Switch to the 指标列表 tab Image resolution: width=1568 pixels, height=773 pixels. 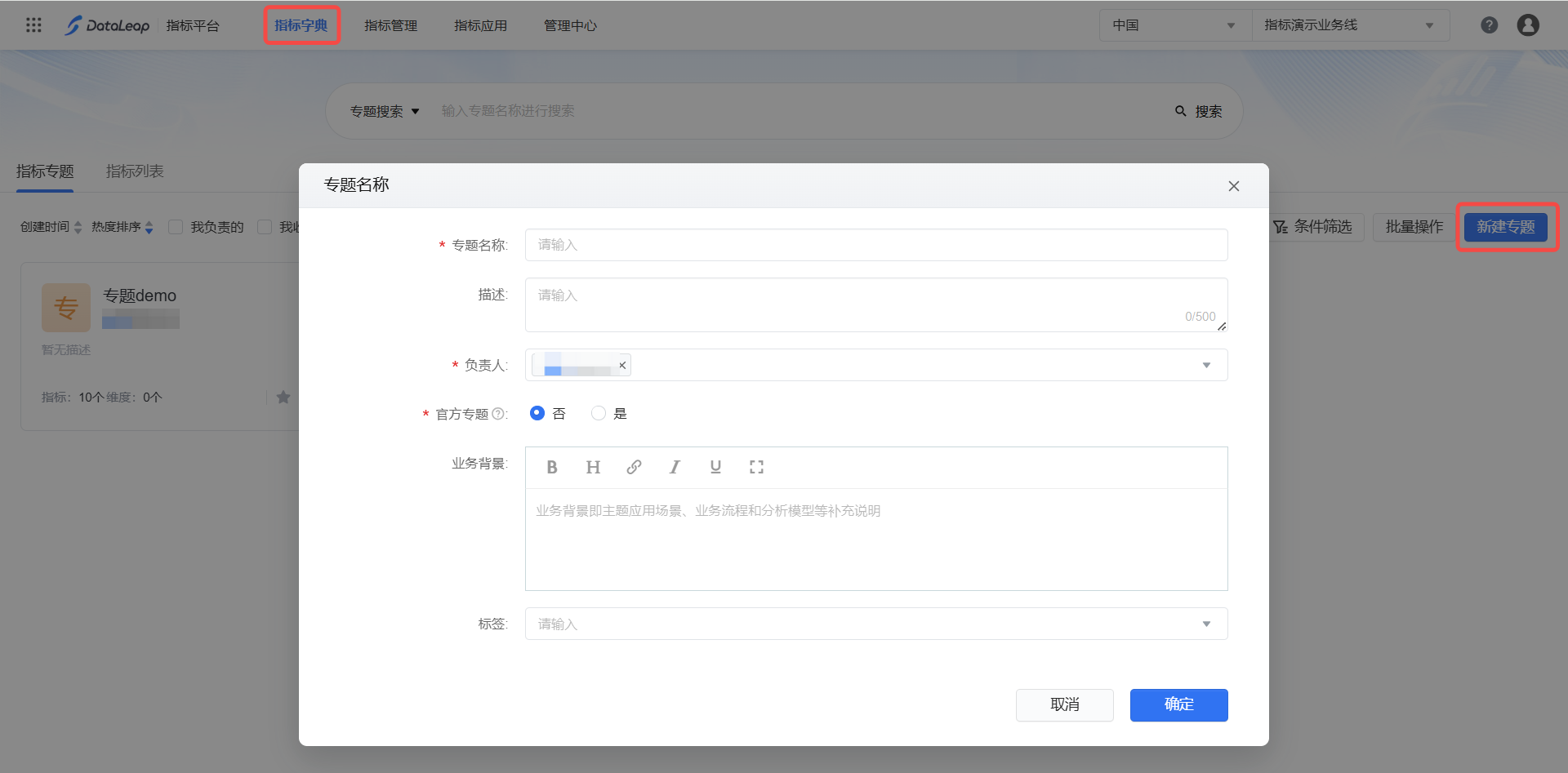point(135,171)
